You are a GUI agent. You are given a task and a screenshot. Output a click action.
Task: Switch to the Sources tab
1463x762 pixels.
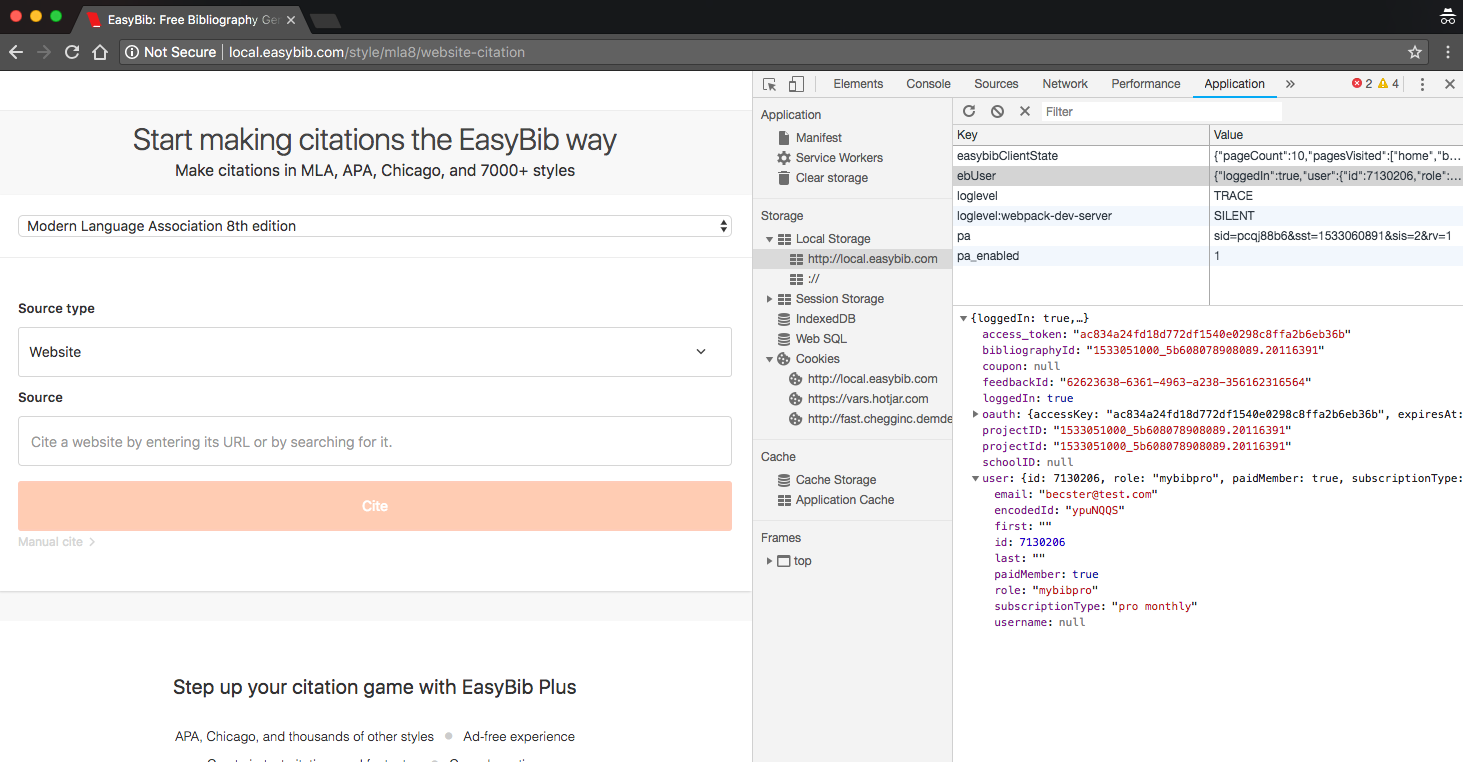tap(996, 84)
